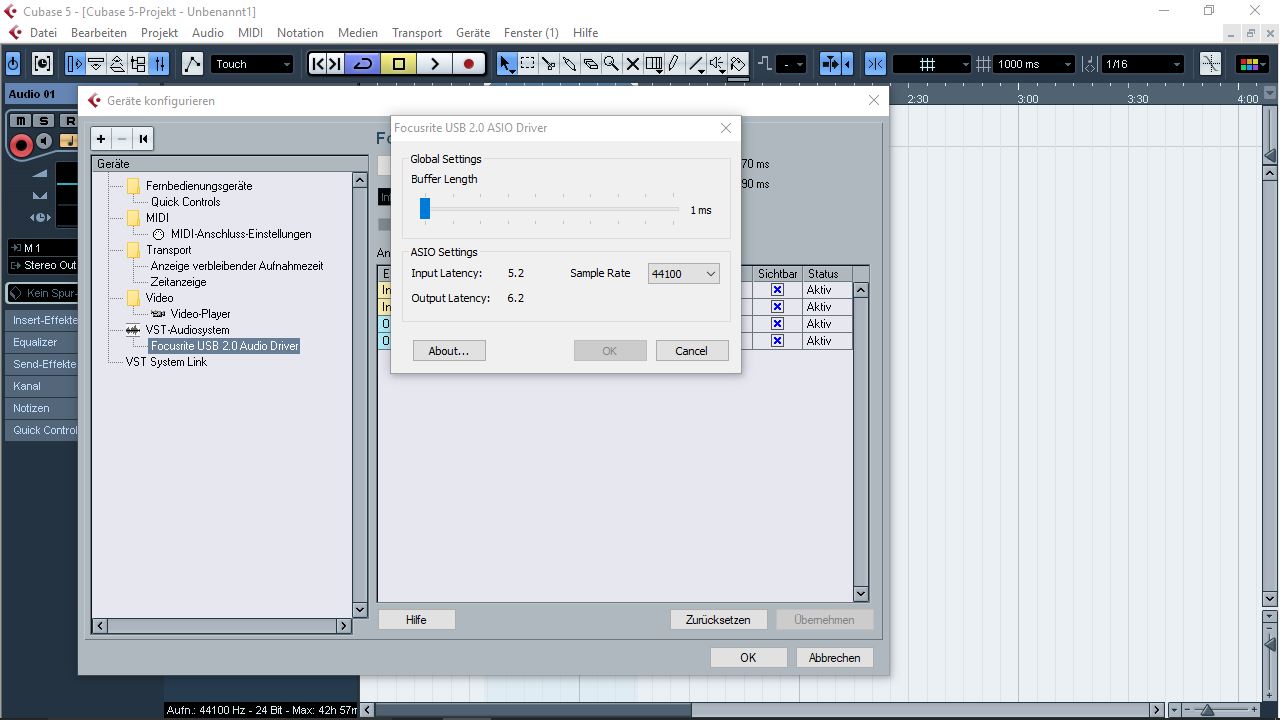Open the Touch automation mode dropdown

252,64
